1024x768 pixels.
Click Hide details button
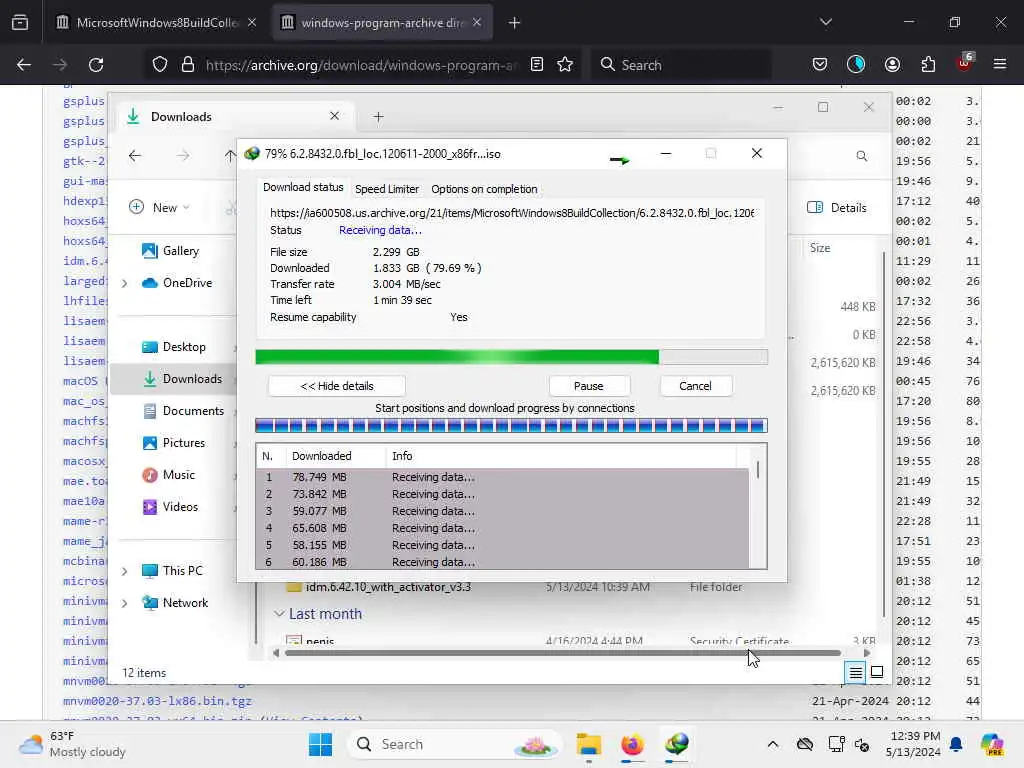pos(337,386)
